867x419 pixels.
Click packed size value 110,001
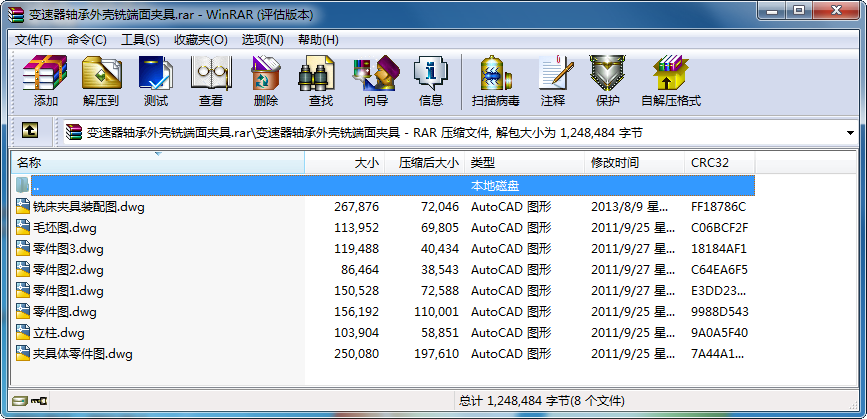437,312
